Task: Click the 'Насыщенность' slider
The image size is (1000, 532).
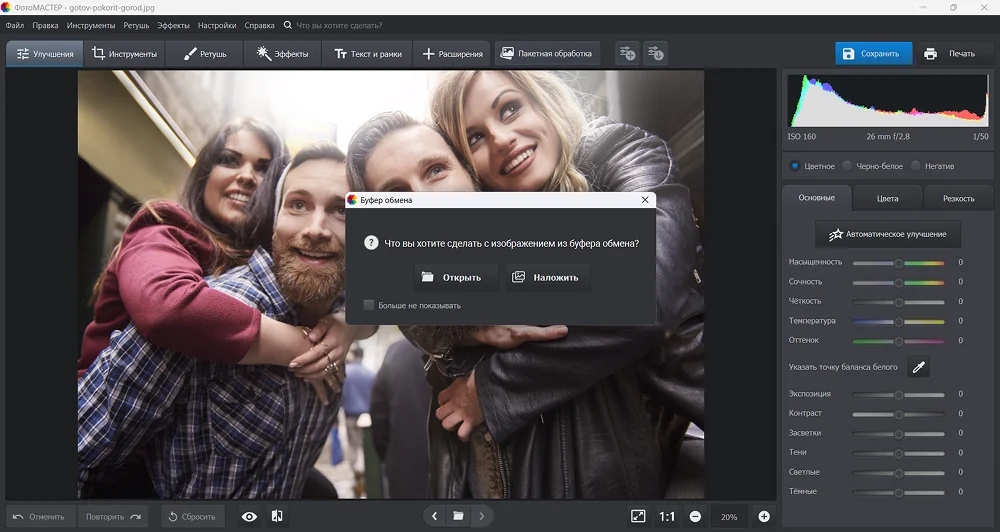Action: (x=898, y=262)
